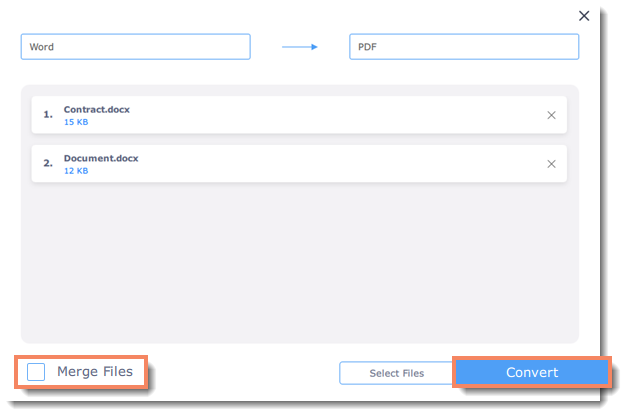The width and height of the screenshot is (627, 416).
Task: Click the 12 KB size label
Action: click(x=76, y=171)
